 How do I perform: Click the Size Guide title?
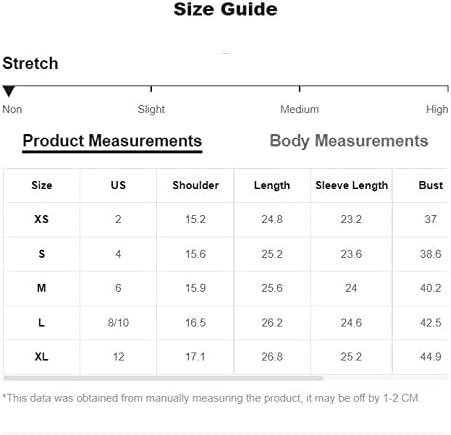coord(225,9)
